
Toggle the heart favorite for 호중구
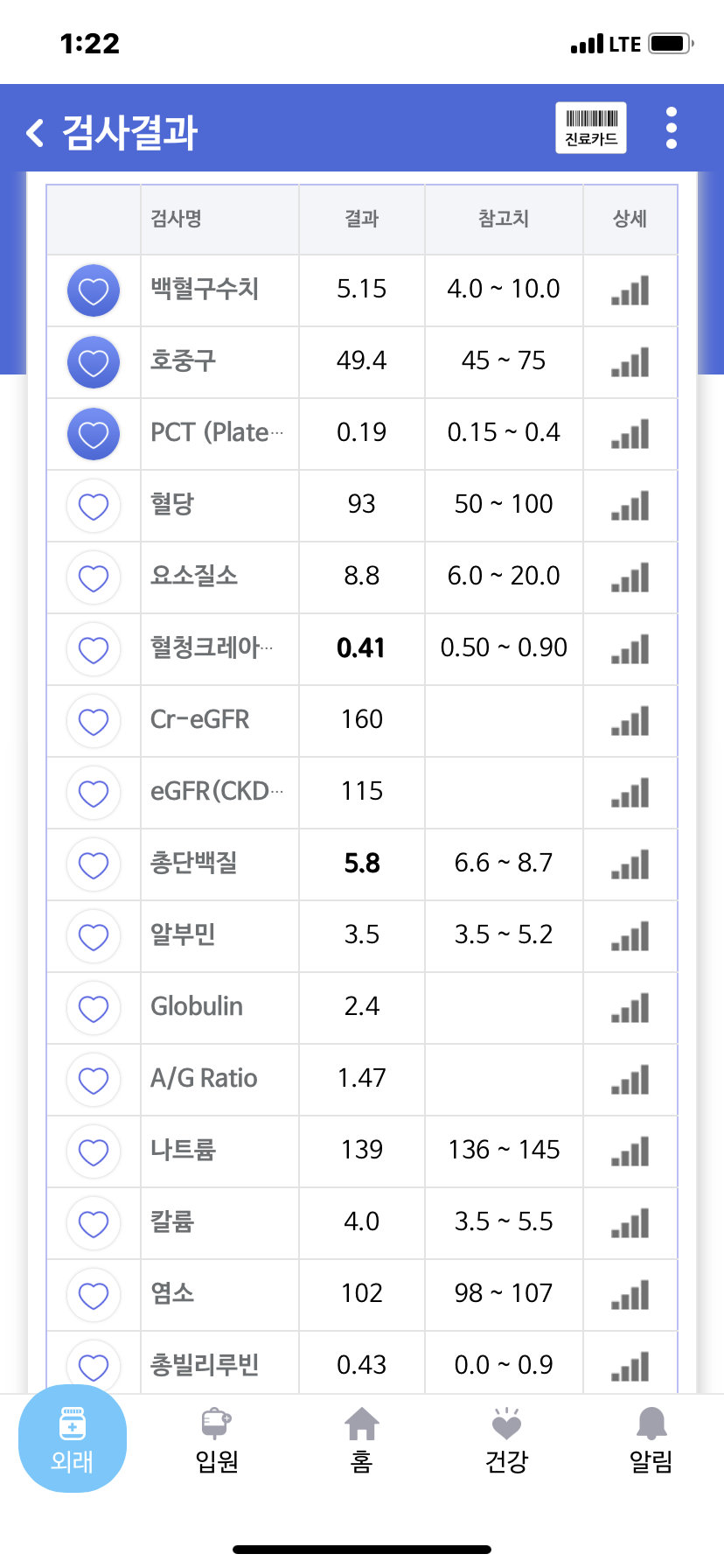(x=94, y=362)
